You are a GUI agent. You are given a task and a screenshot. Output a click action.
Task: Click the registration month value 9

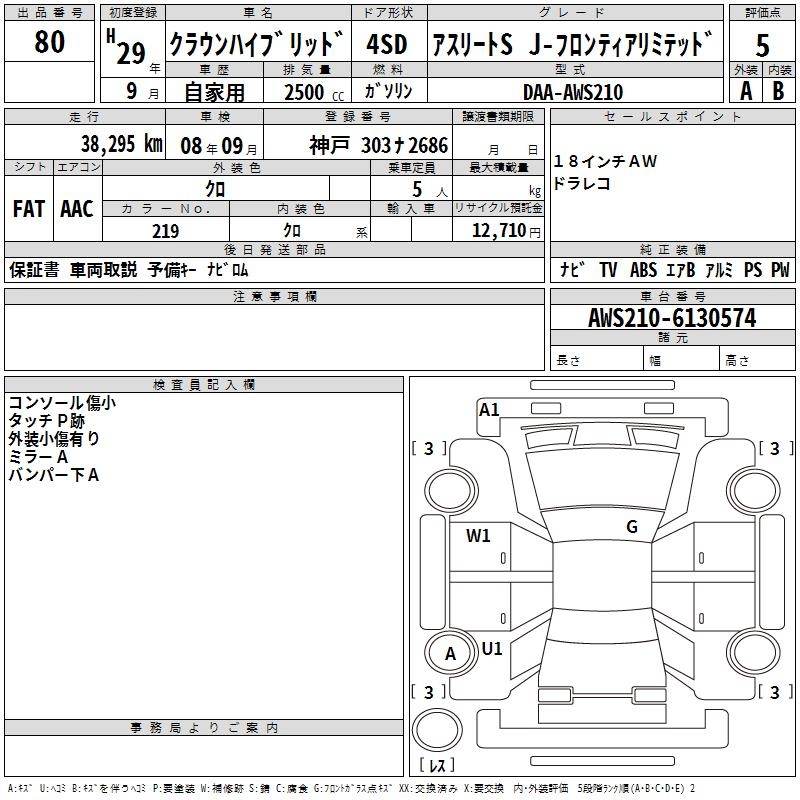(x=132, y=91)
